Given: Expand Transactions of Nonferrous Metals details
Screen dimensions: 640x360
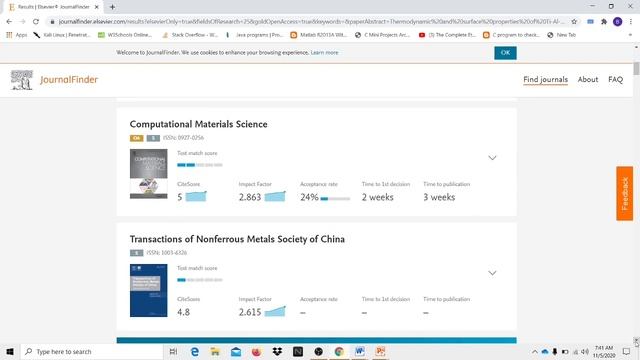Looking at the screenshot, I should click(x=492, y=273).
